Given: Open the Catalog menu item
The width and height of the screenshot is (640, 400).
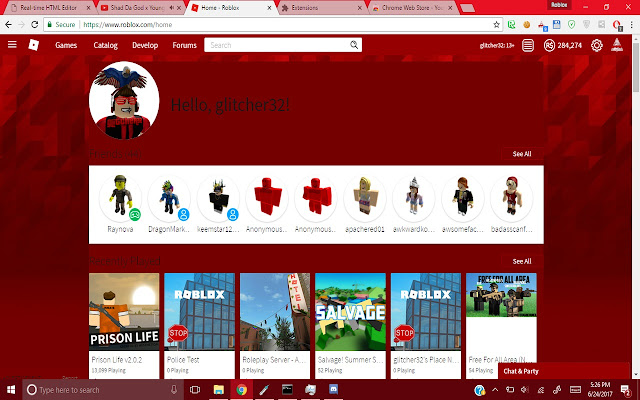Looking at the screenshot, I should 105,45.
